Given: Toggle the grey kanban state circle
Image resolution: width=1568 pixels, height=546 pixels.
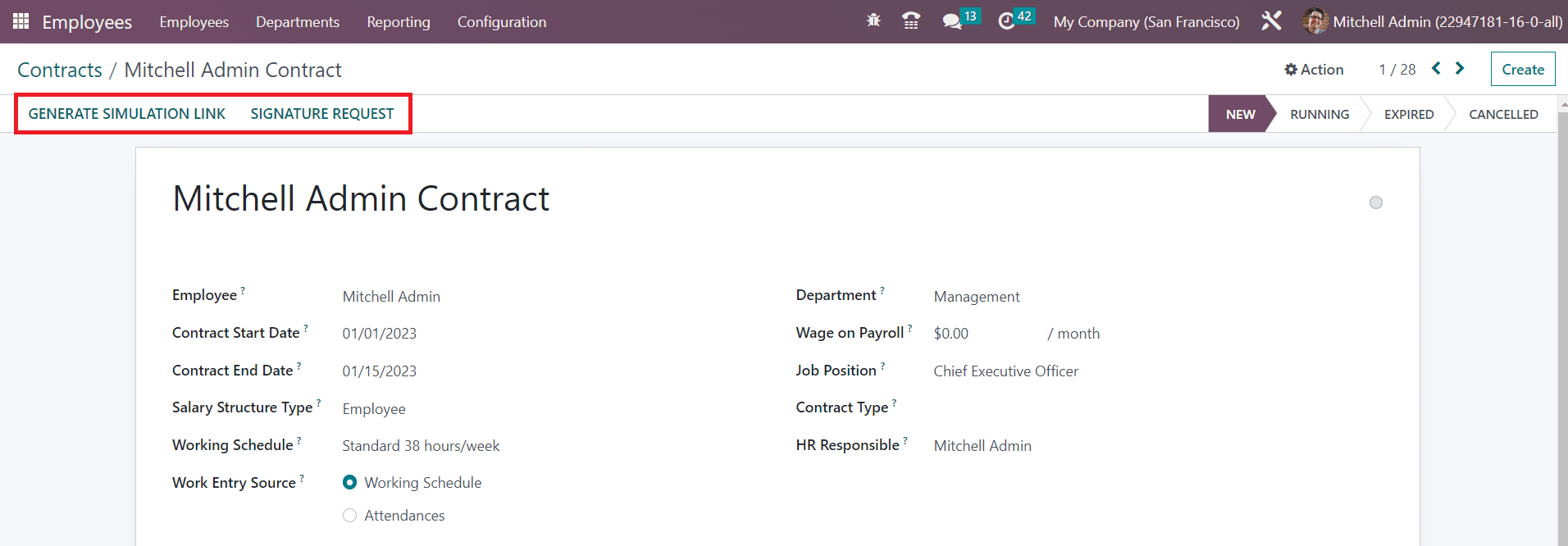Looking at the screenshot, I should pyautogui.click(x=1376, y=202).
